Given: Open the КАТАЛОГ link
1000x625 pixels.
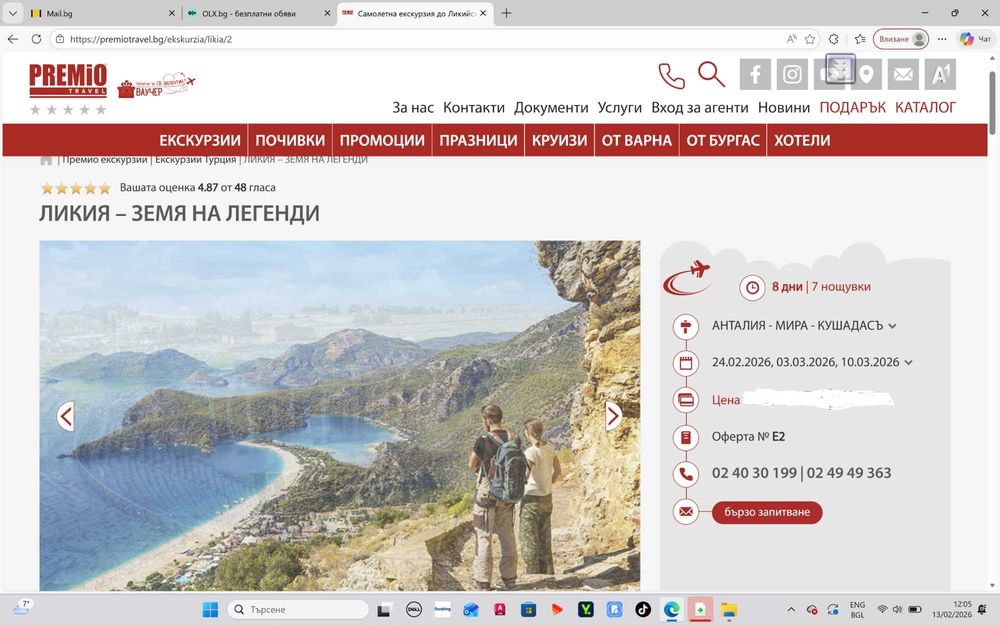Looking at the screenshot, I should click(925, 108).
